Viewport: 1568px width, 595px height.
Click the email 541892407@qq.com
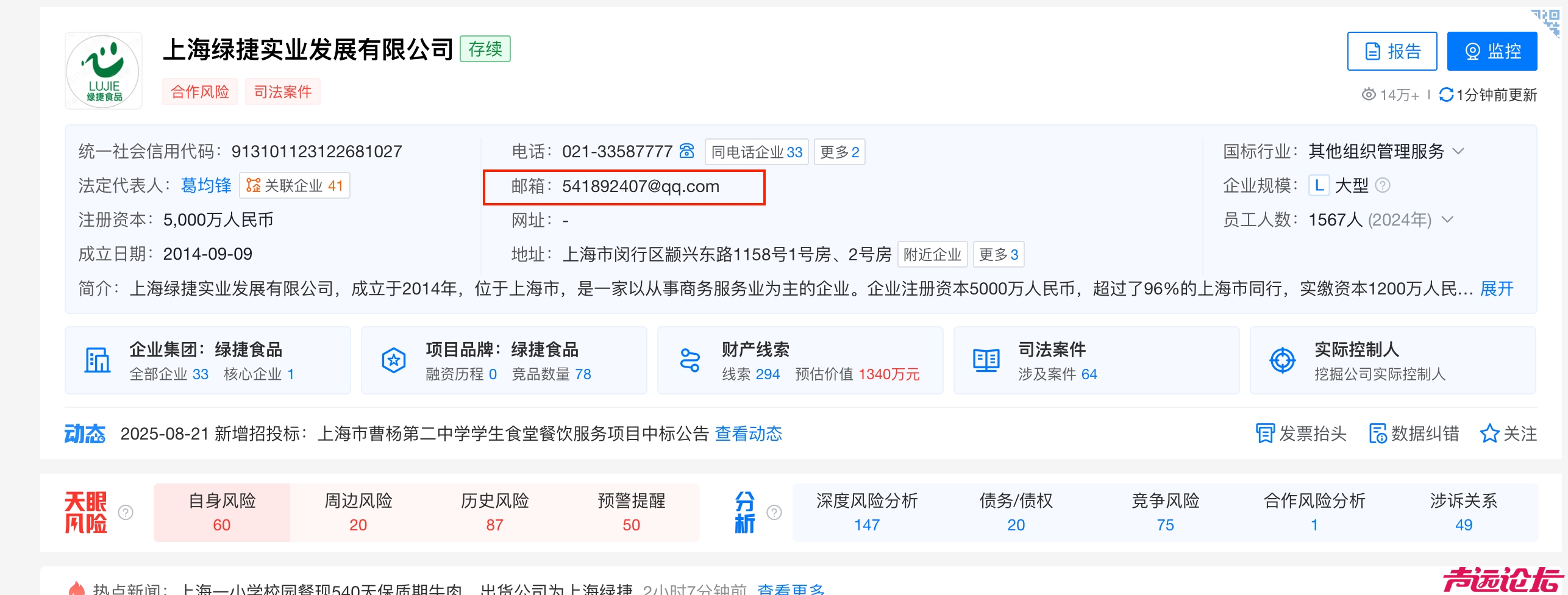641,186
